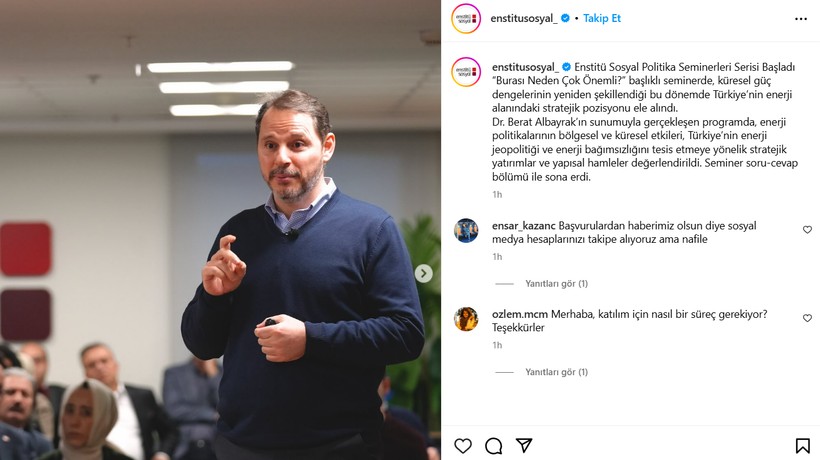
Task: Open ozlem.mcm's profile picture
Action: [466, 319]
